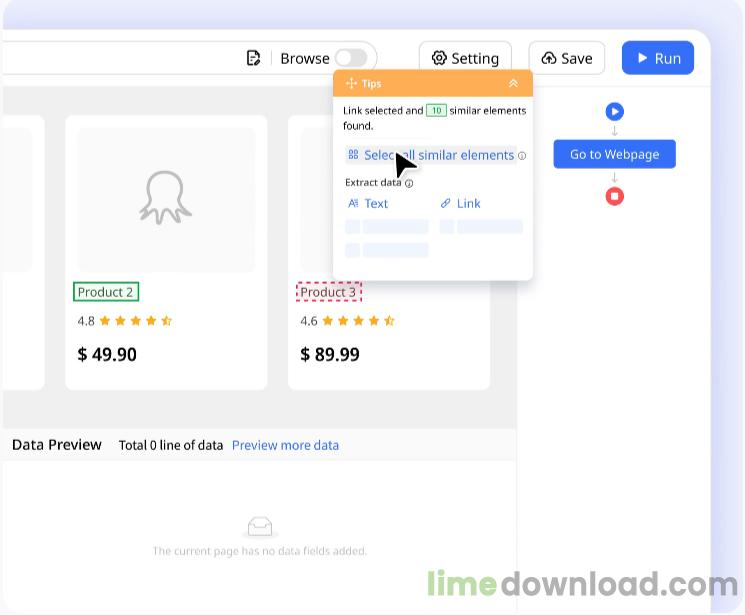Click the empty inbox icon in Data Preview

point(260,527)
